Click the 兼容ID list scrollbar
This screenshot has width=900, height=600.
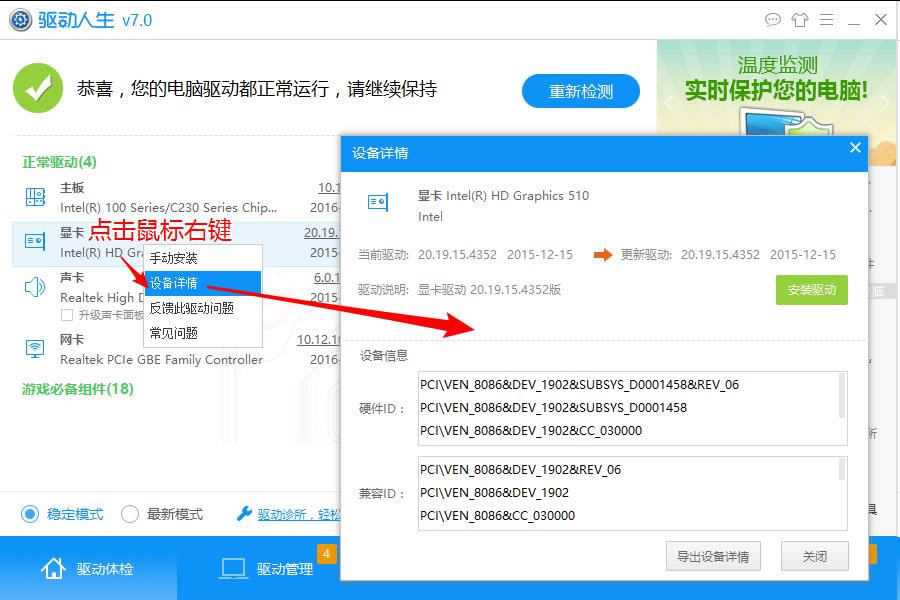pyautogui.click(x=842, y=469)
